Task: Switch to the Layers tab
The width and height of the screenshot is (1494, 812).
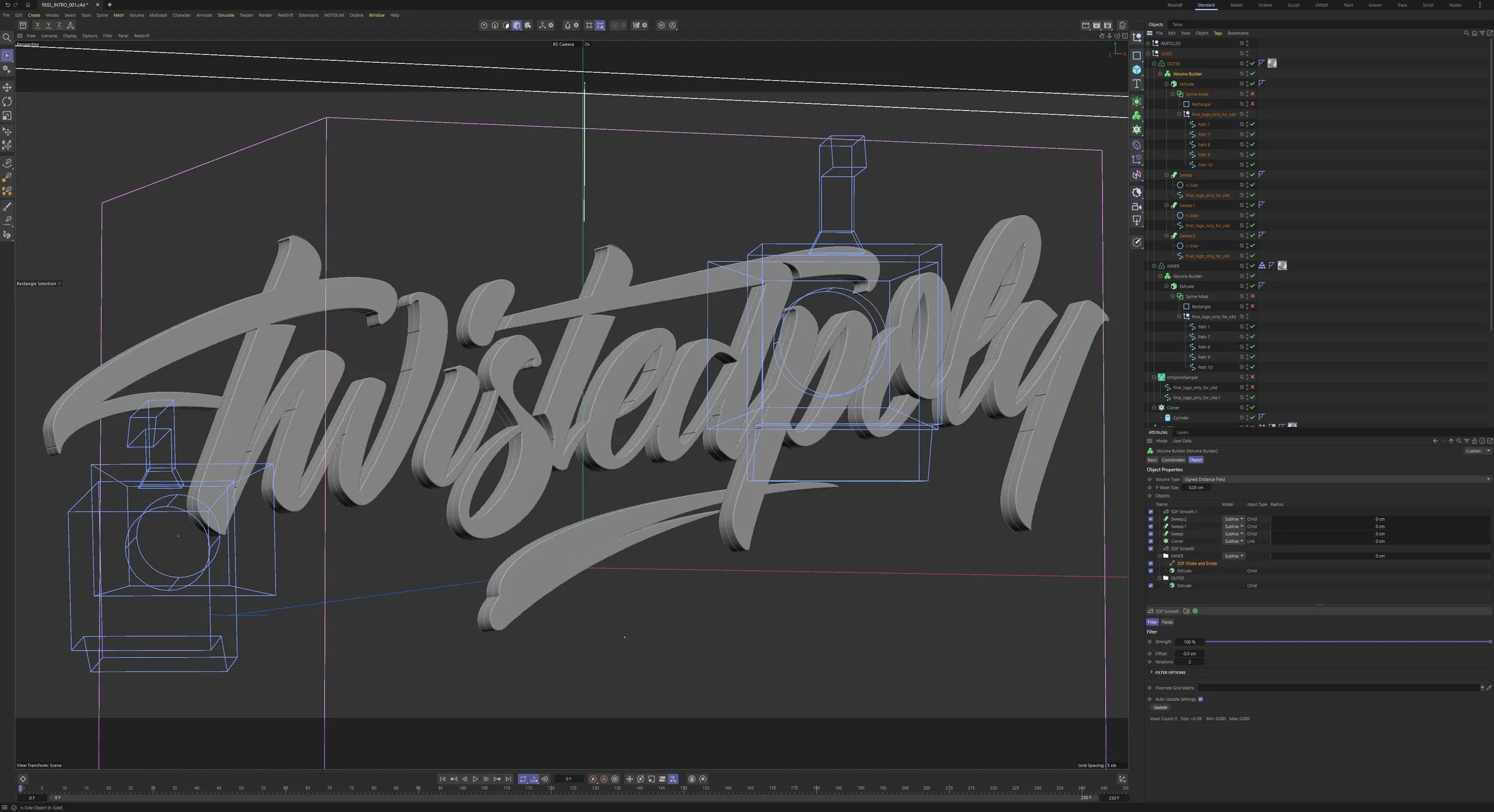Action: (1183, 432)
